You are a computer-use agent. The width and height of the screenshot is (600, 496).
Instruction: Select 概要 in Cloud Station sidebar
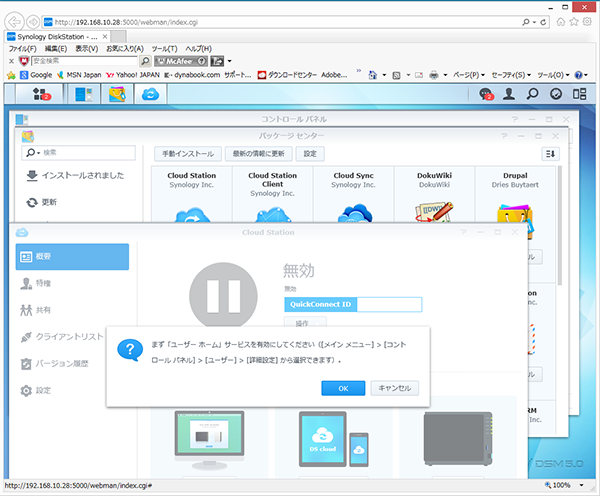[x=72, y=257]
